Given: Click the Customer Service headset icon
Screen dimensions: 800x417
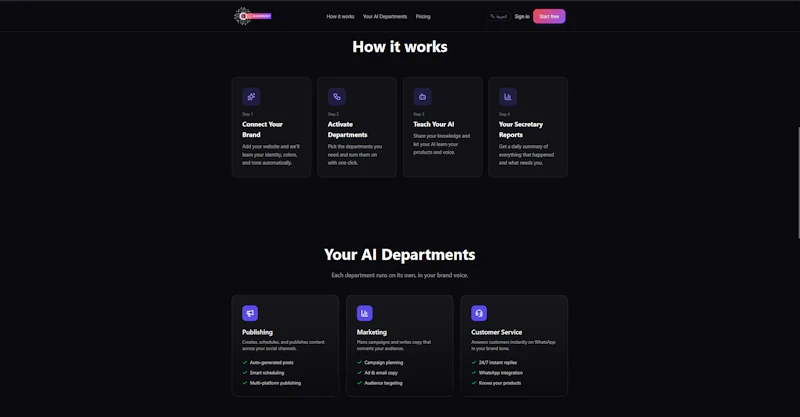Looking at the screenshot, I should click(479, 313).
